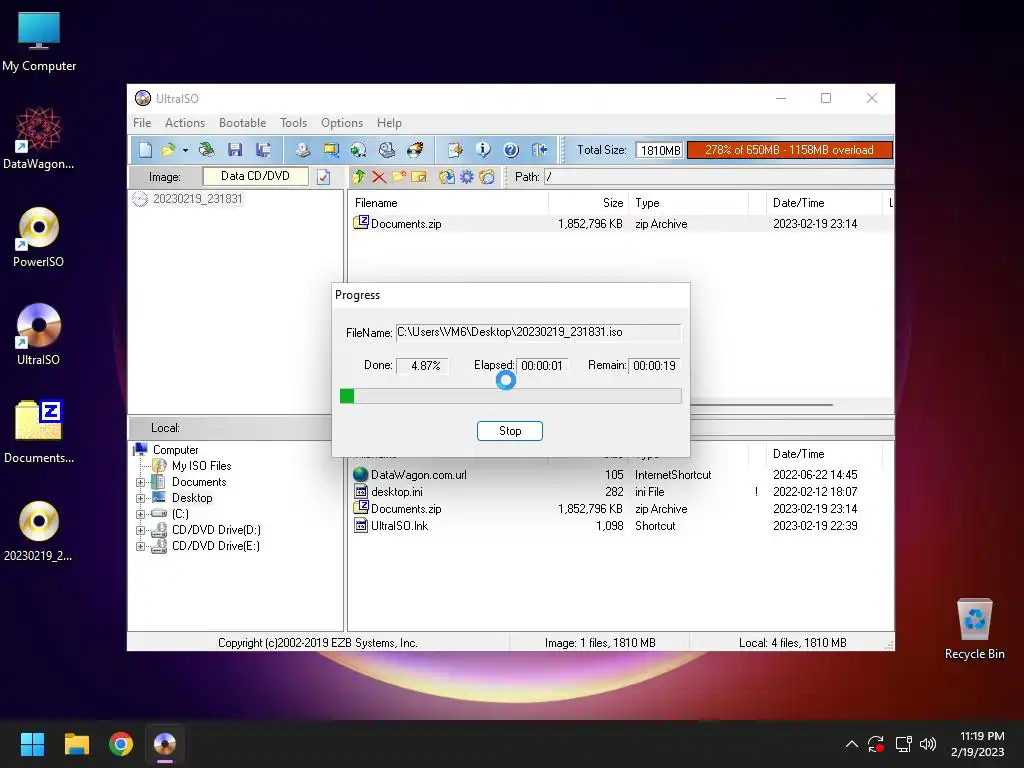Click the Save As double-floppy icon

tap(263, 150)
